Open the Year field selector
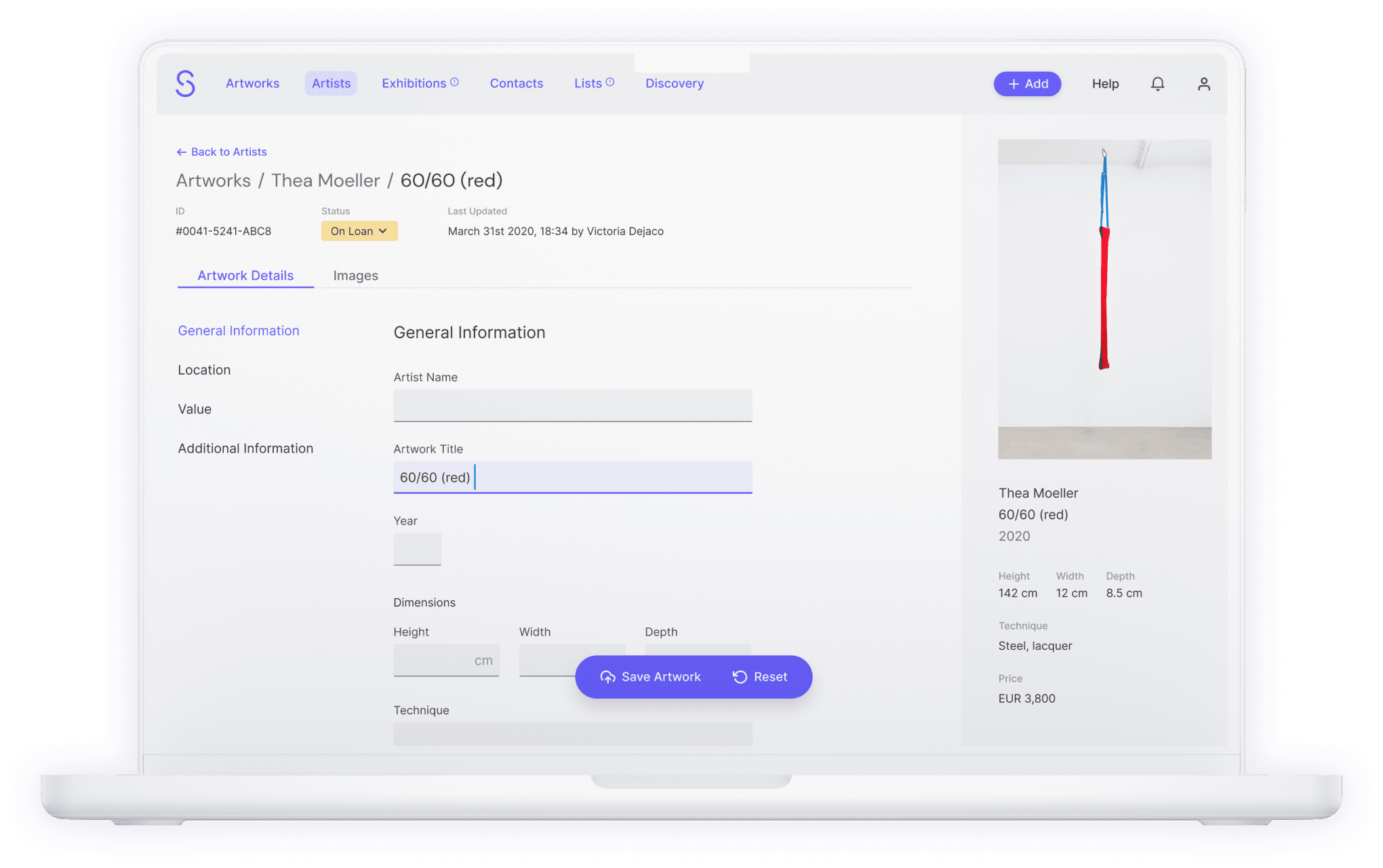 click(x=417, y=549)
